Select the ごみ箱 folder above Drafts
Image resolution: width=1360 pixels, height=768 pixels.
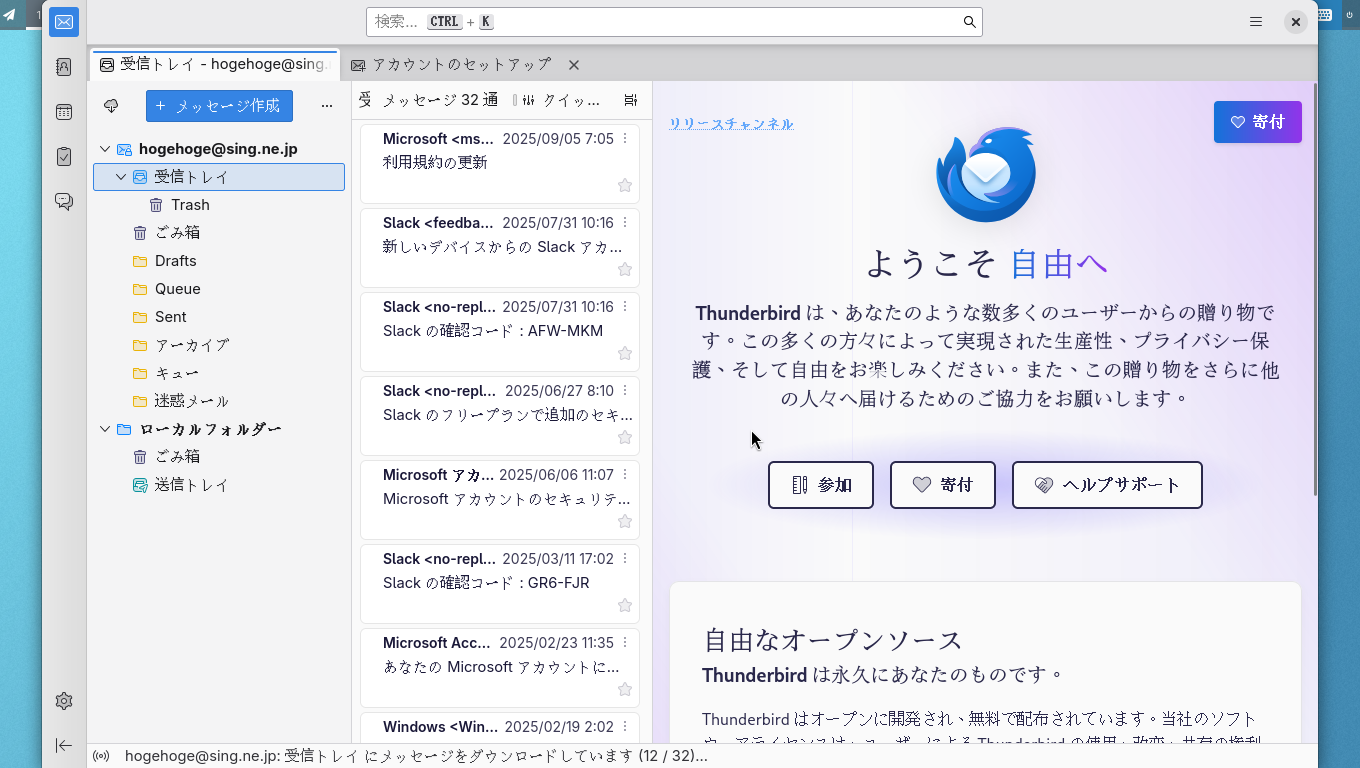(x=219, y=233)
